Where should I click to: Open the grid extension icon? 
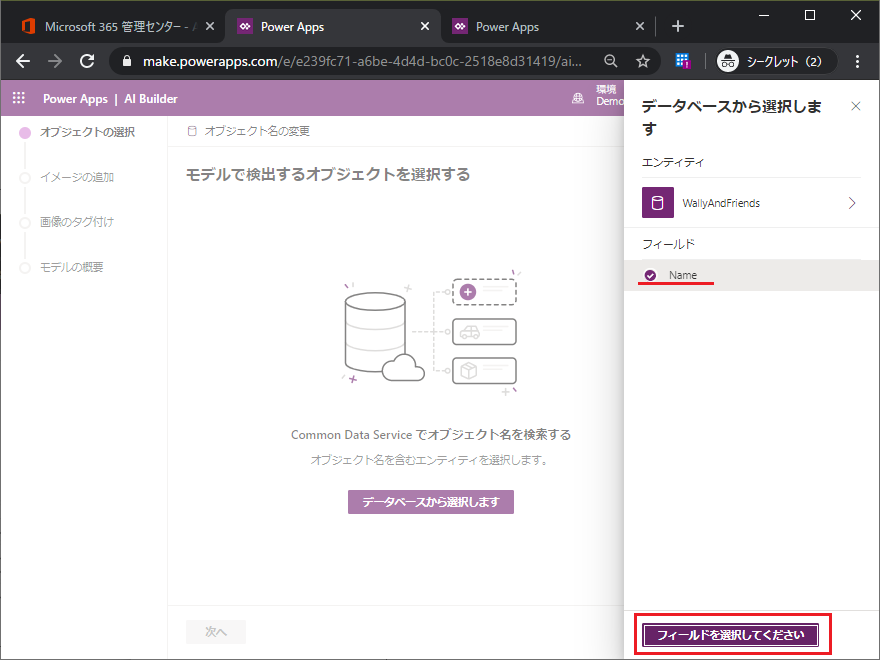click(682, 61)
